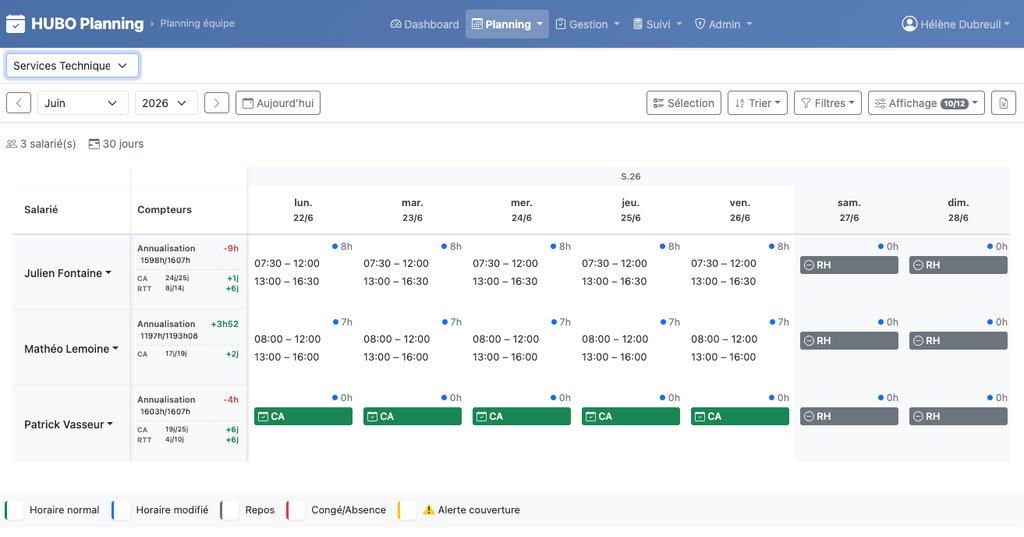This screenshot has width=1024, height=537.
Task: Click the dim. 28/6 column header
Action: click(x=958, y=210)
